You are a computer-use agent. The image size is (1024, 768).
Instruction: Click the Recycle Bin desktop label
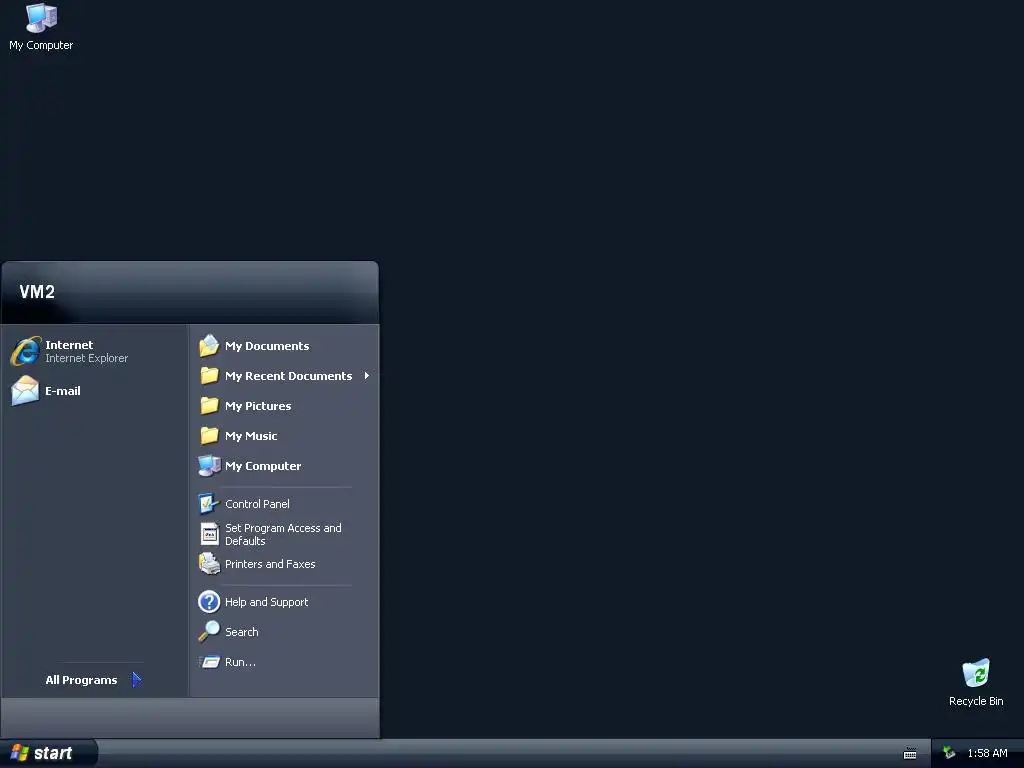pyautogui.click(x=976, y=701)
